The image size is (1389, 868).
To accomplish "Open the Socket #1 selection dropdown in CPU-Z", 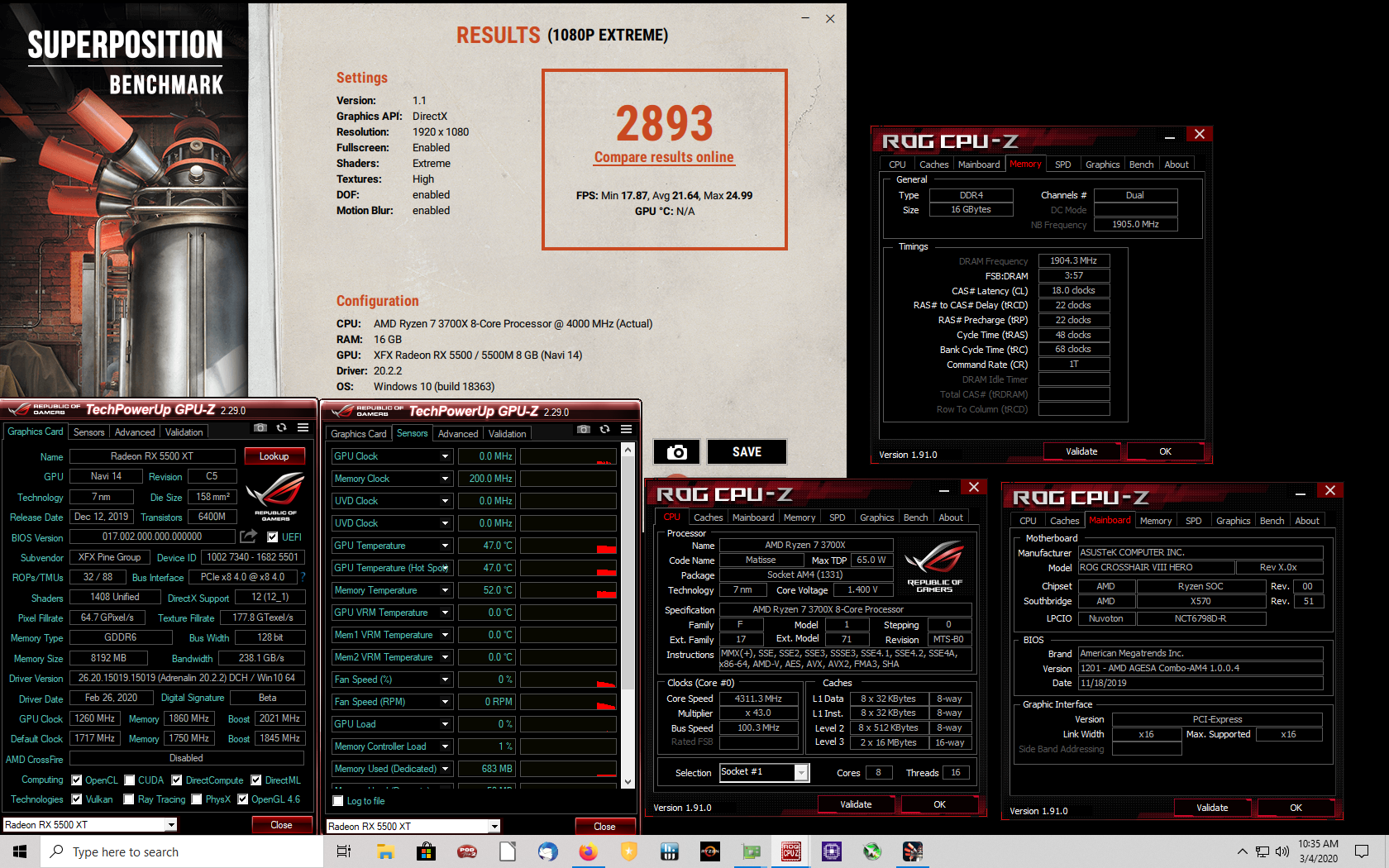I will 764,772.
